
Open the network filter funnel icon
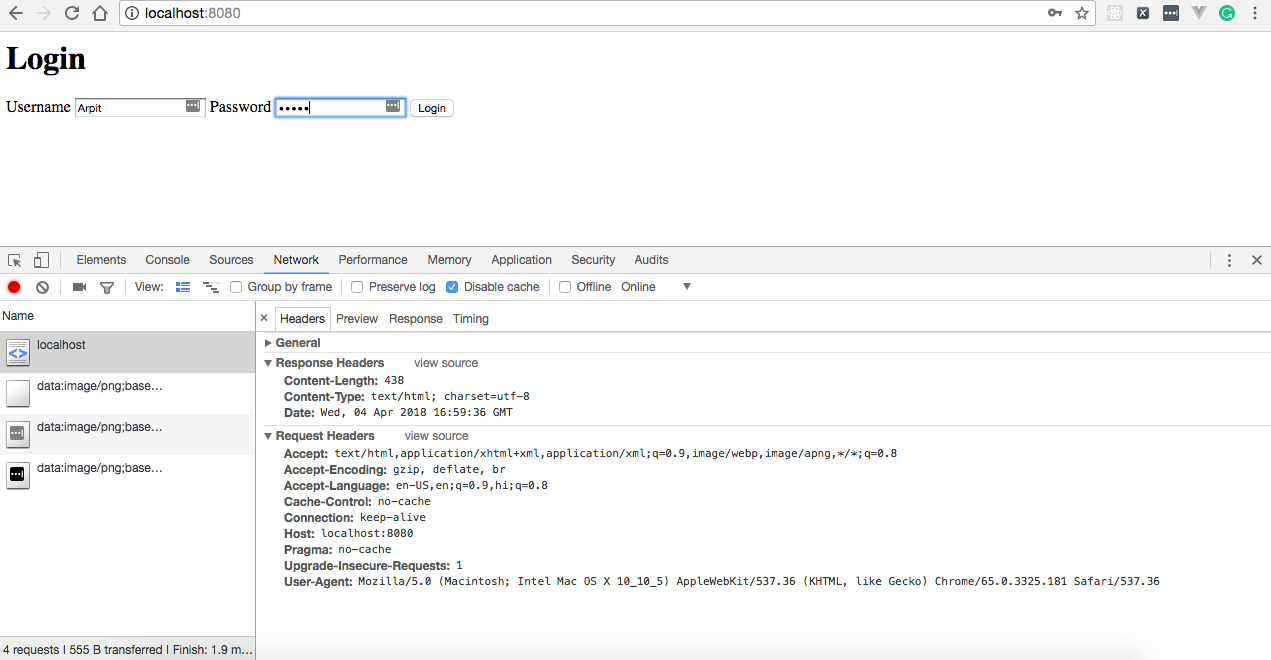pyautogui.click(x=107, y=287)
